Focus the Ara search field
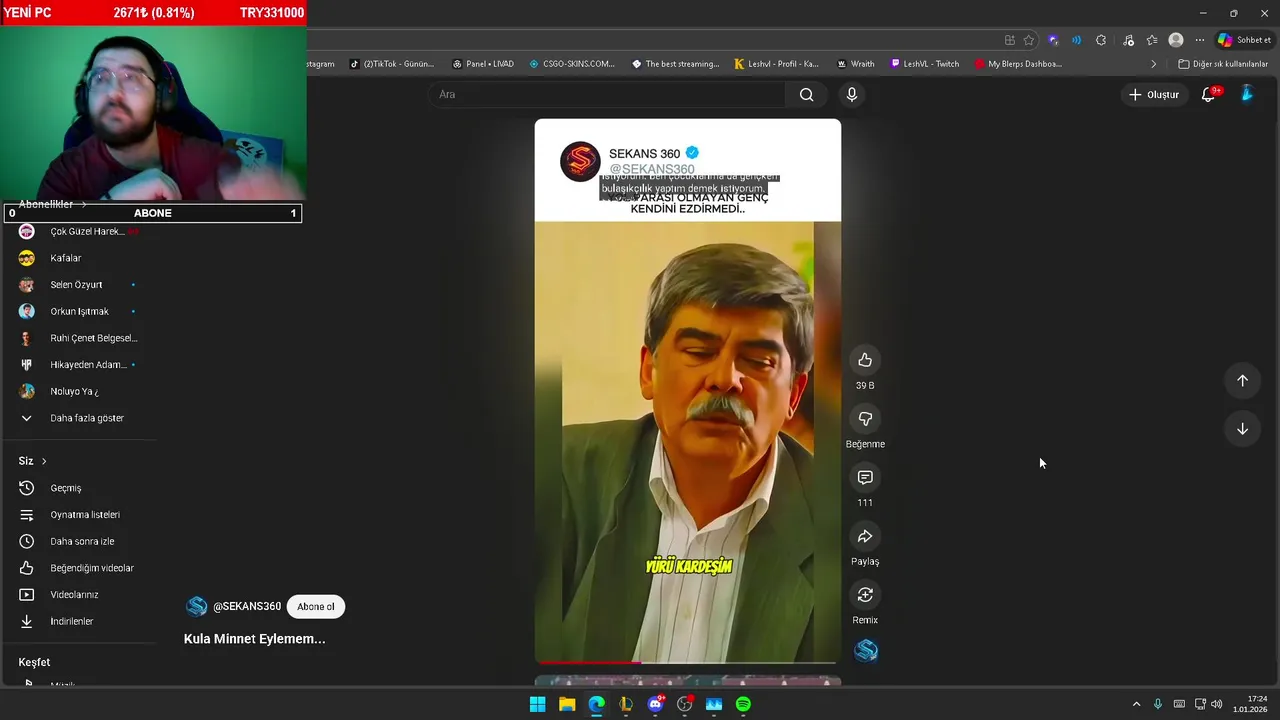 pyautogui.click(x=607, y=94)
